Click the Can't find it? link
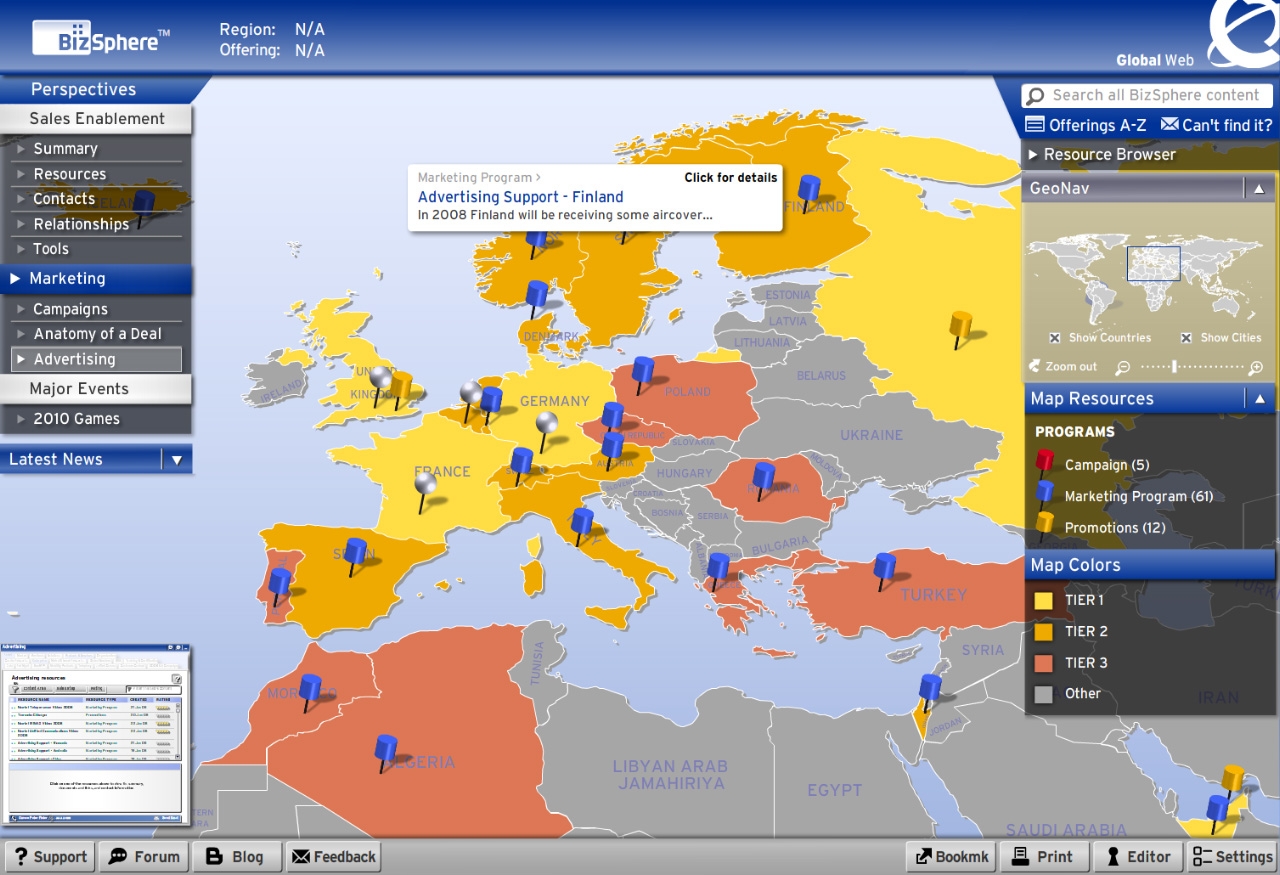This screenshot has height=875, width=1280. 1216,125
